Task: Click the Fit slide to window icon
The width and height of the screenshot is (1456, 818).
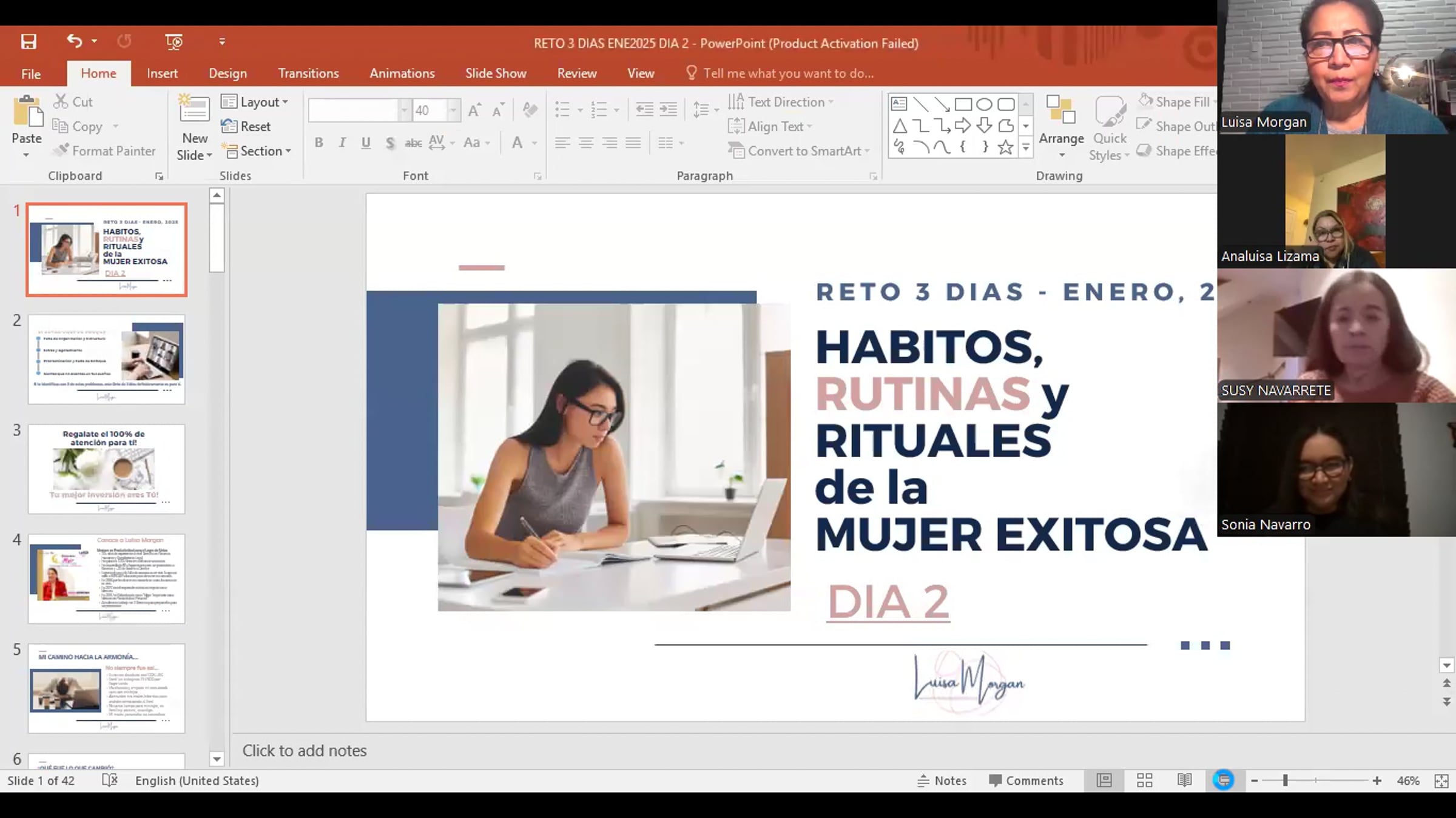Action: (1441, 781)
